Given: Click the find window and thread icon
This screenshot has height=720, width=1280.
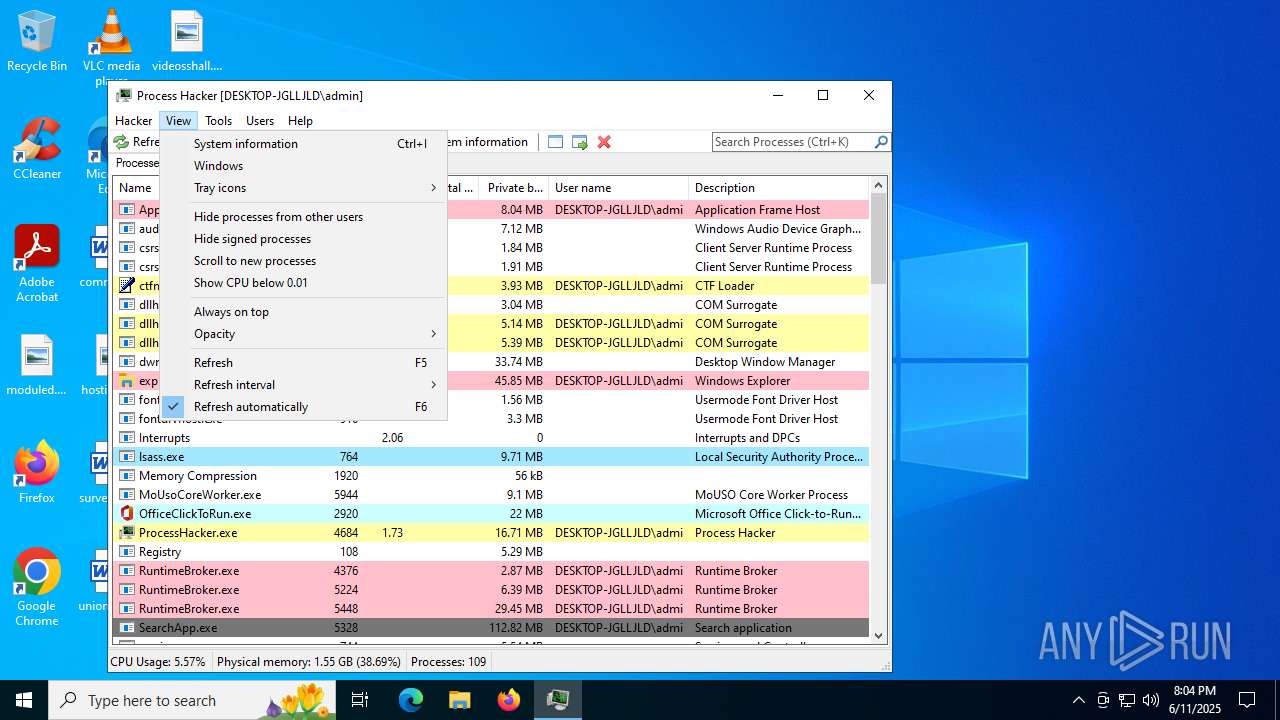Looking at the screenshot, I should click(x=580, y=142).
